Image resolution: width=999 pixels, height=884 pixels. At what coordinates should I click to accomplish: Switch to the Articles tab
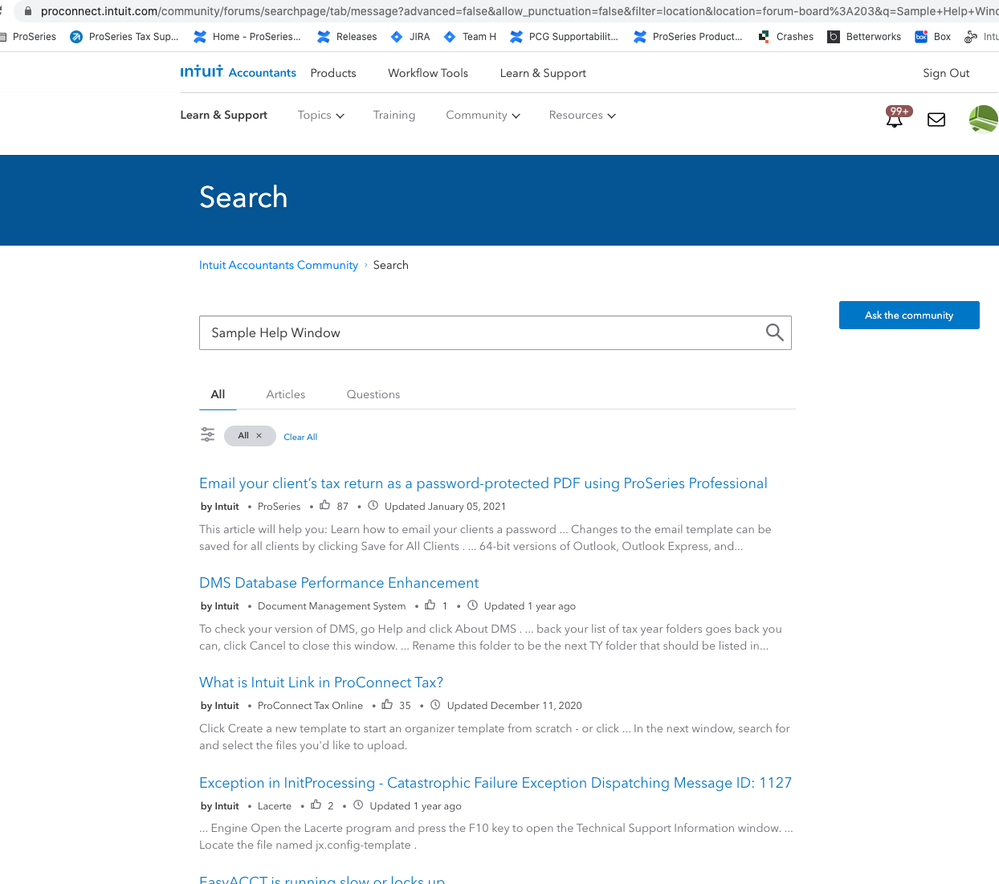click(285, 394)
